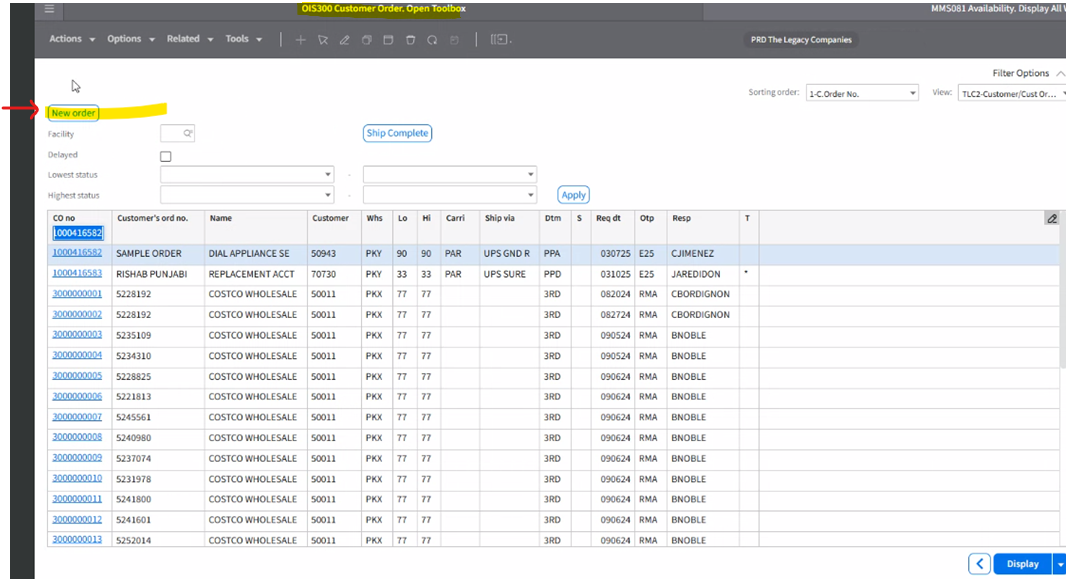This screenshot has height=579, width=1071.
Task: Open the View dropdown
Action: click(x=1012, y=93)
